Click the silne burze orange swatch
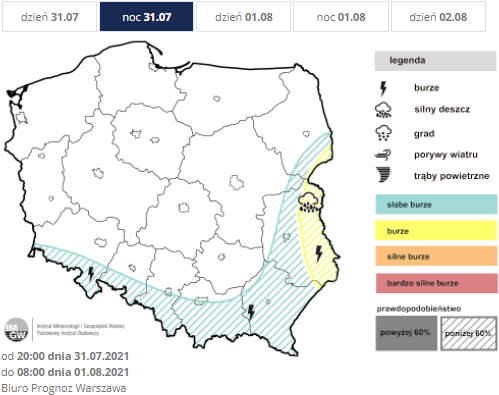The image size is (499, 395). pyautogui.click(x=436, y=256)
